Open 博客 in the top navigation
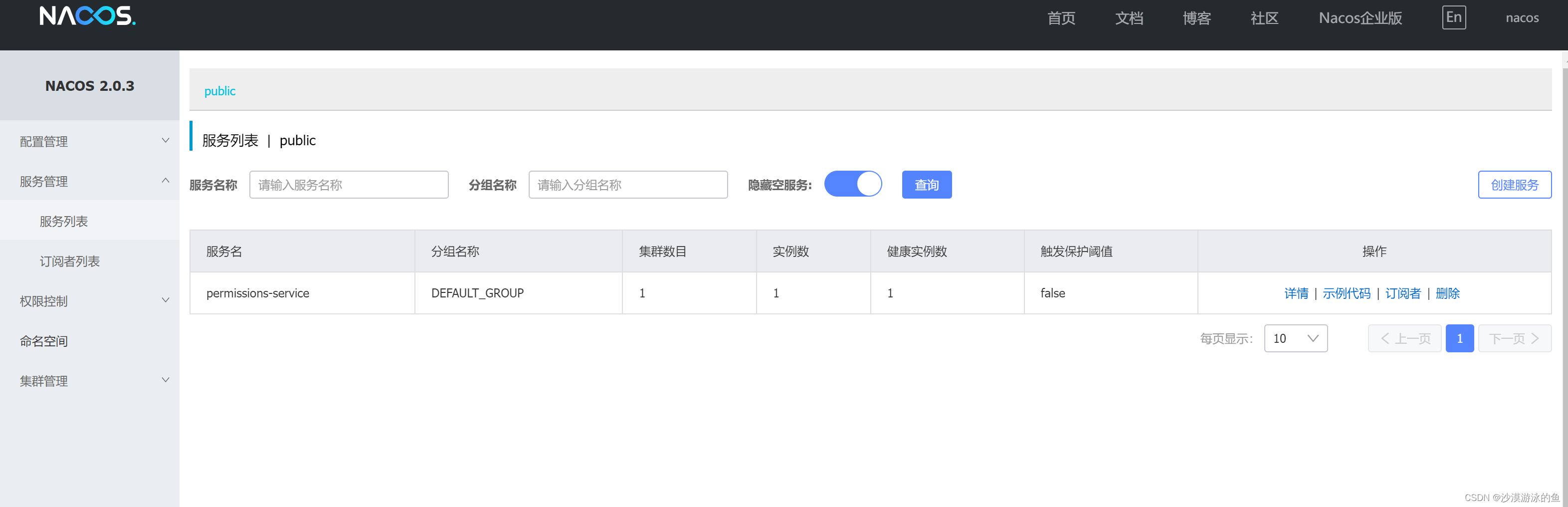The height and width of the screenshot is (507, 1568). (x=1196, y=17)
